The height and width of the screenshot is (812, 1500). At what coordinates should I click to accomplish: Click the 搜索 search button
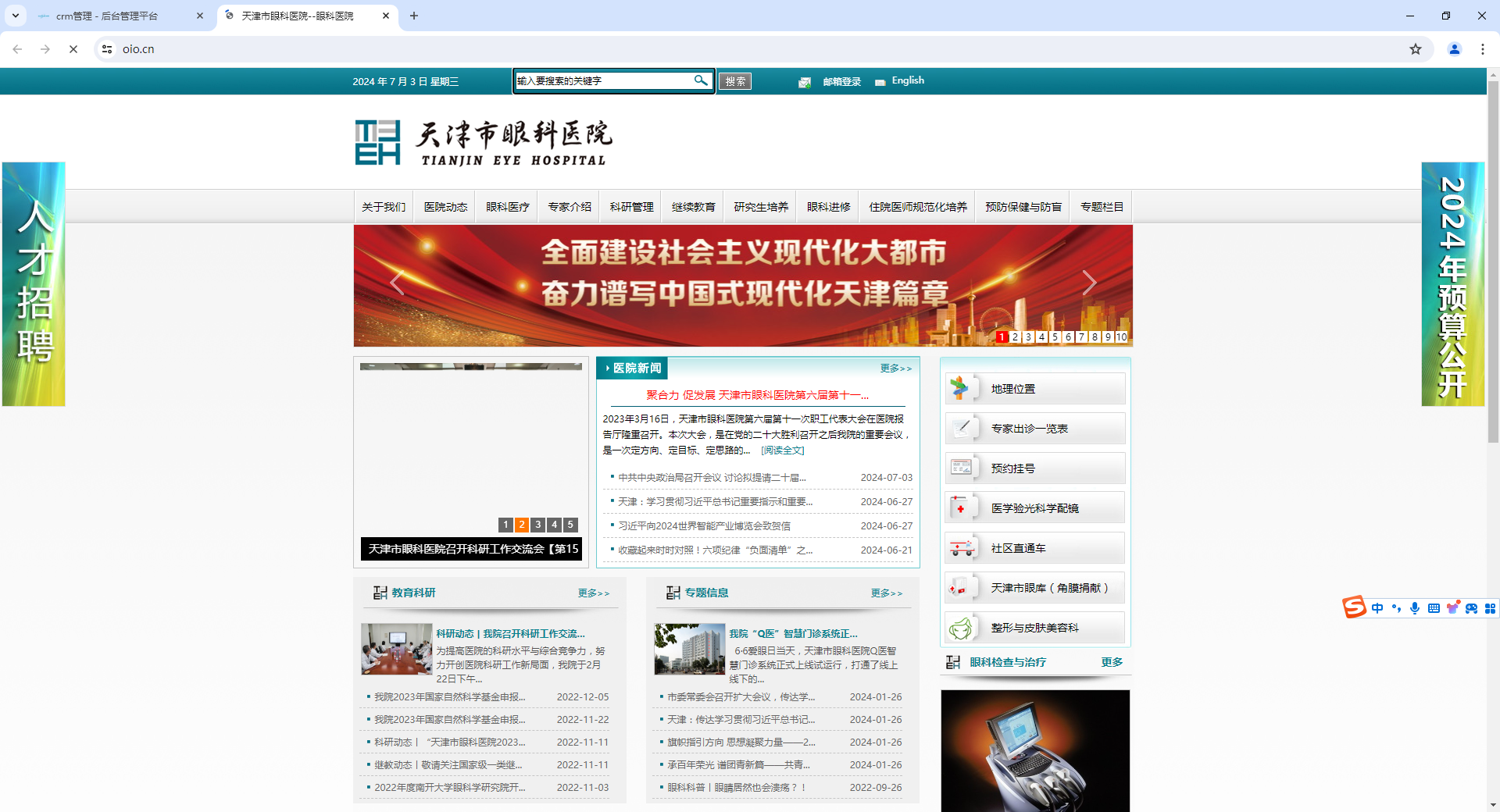734,81
